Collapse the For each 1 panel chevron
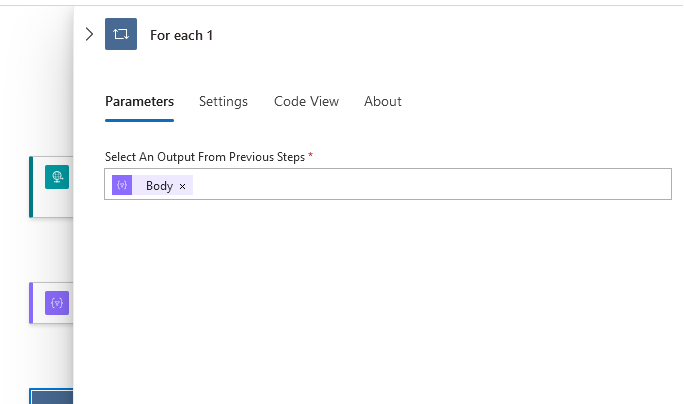The height and width of the screenshot is (404, 684). [x=89, y=34]
